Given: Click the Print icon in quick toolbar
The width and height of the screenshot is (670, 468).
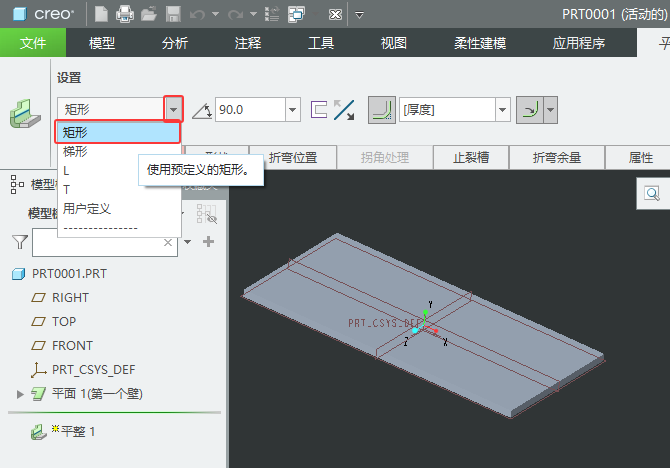Looking at the screenshot, I should 125,14.
